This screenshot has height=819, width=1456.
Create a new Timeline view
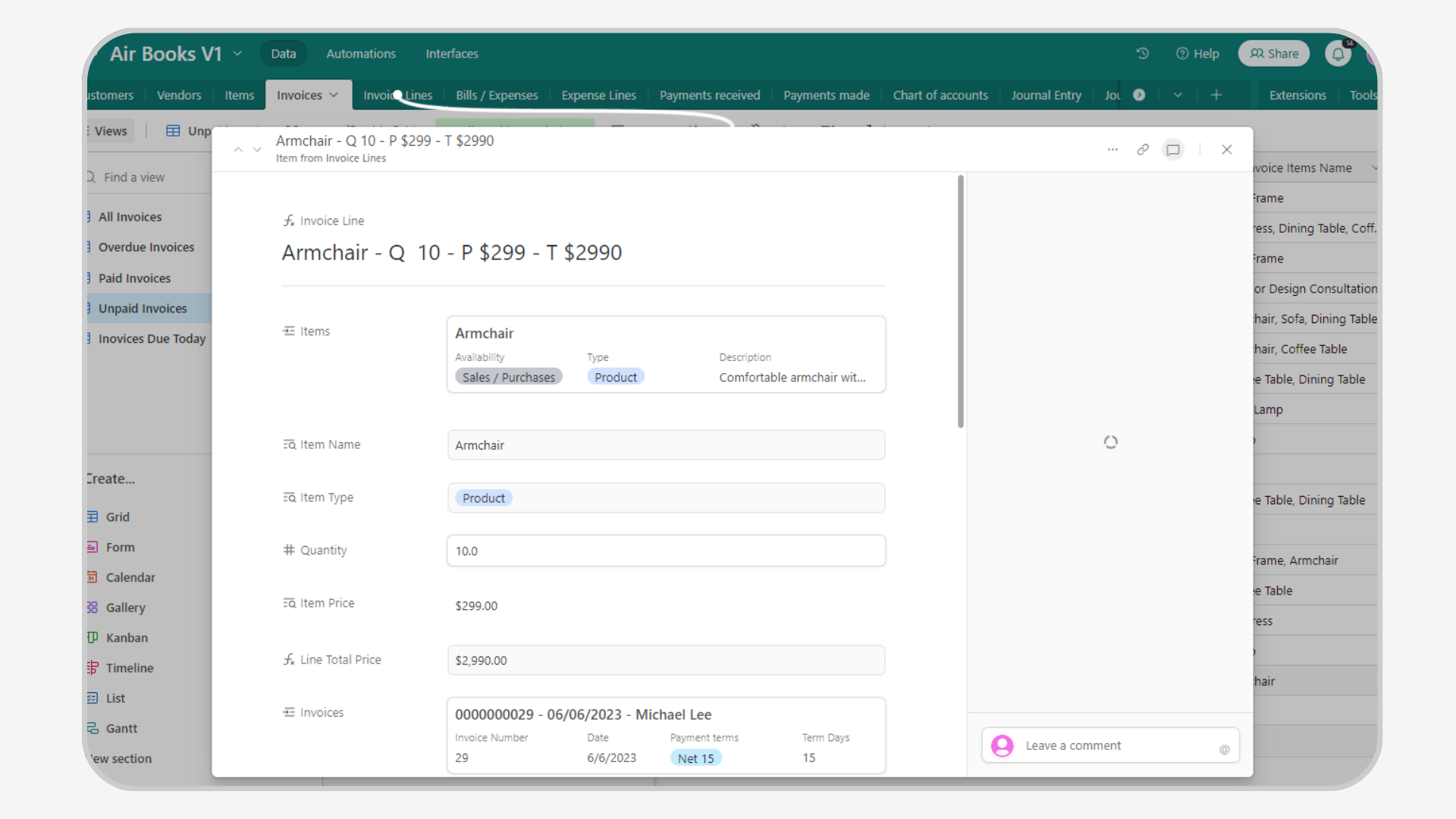(129, 668)
